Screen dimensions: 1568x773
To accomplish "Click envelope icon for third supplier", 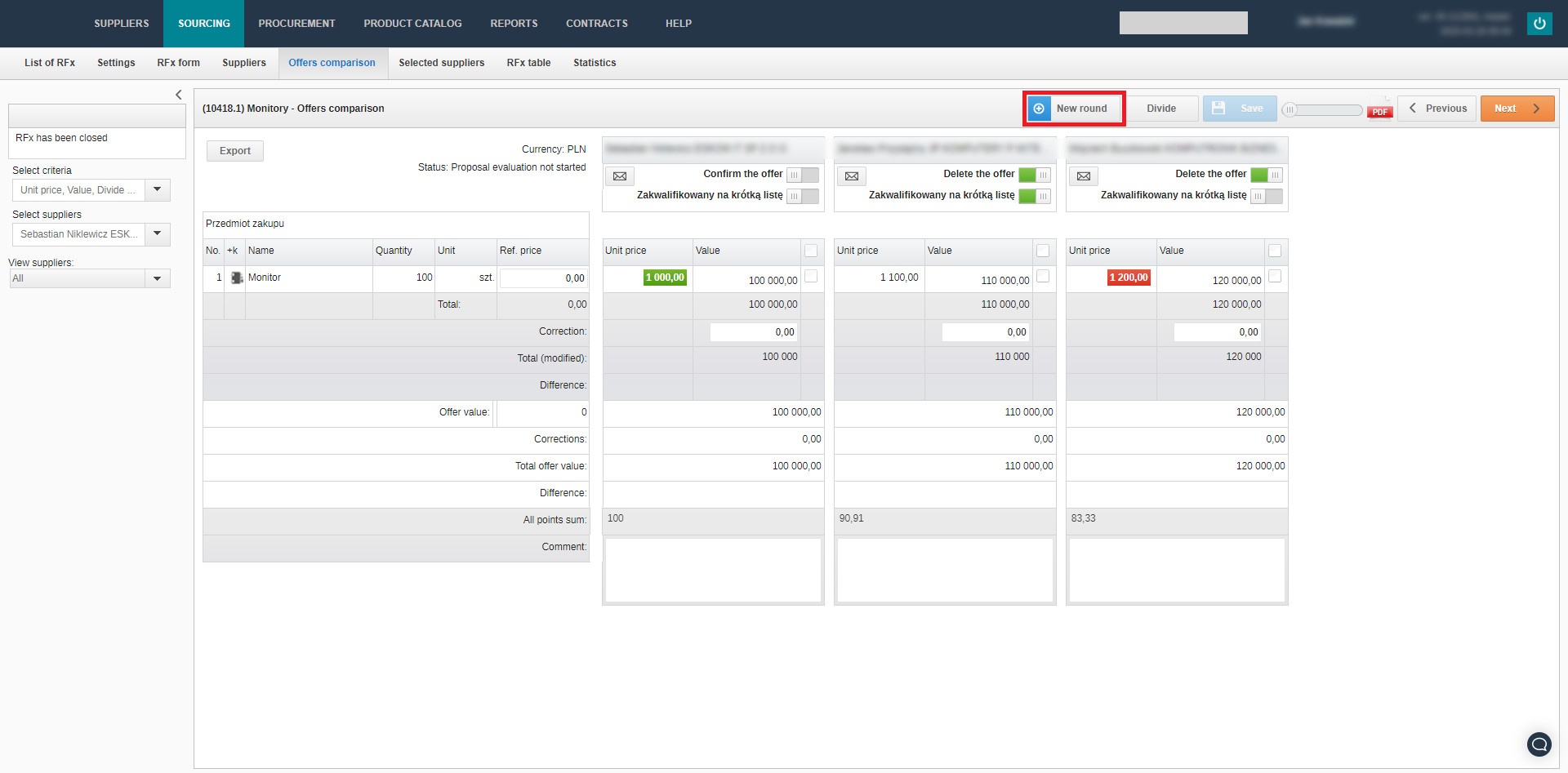I will (x=1084, y=176).
